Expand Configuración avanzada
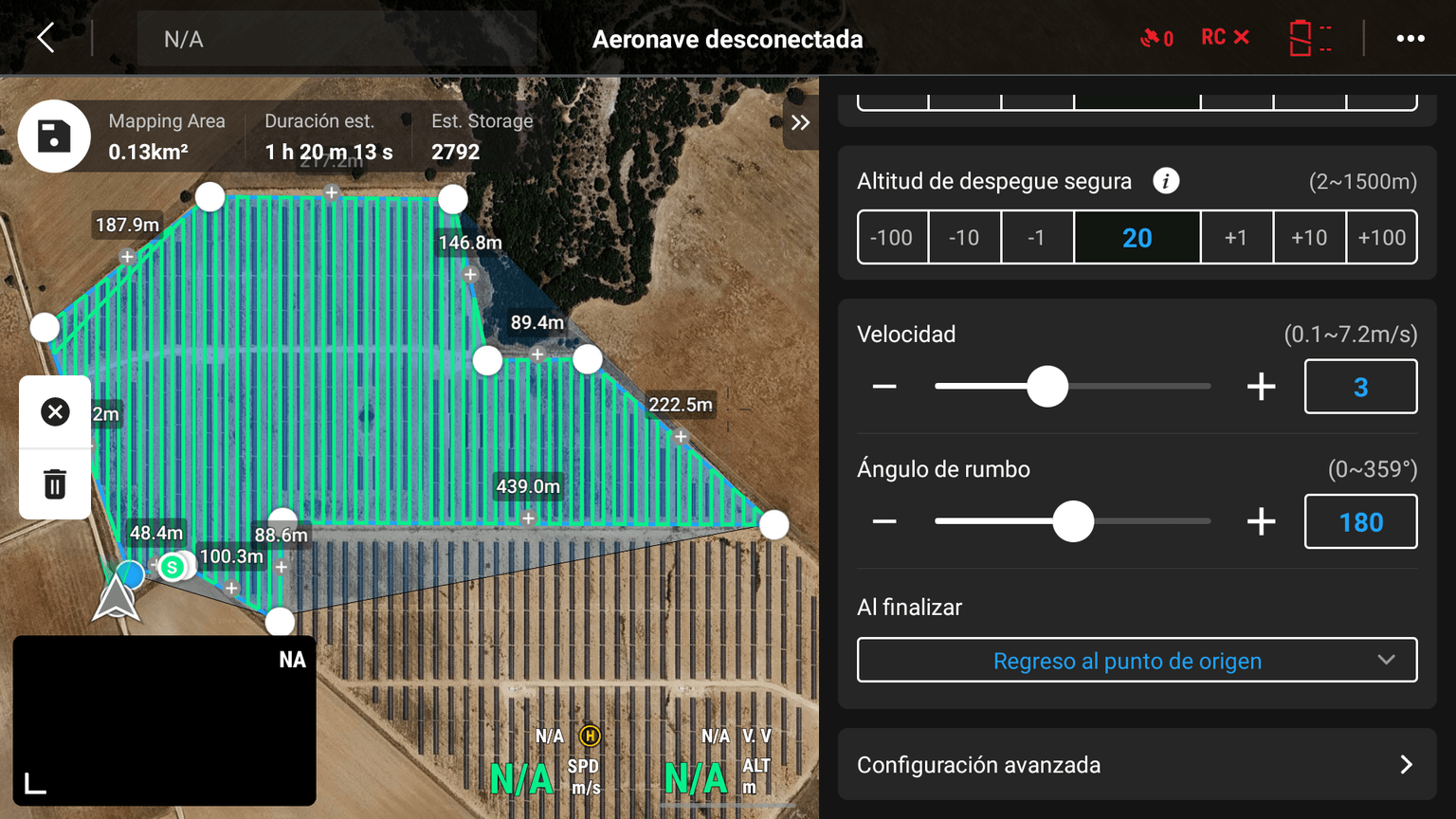This screenshot has height=819, width=1456. point(1137,765)
